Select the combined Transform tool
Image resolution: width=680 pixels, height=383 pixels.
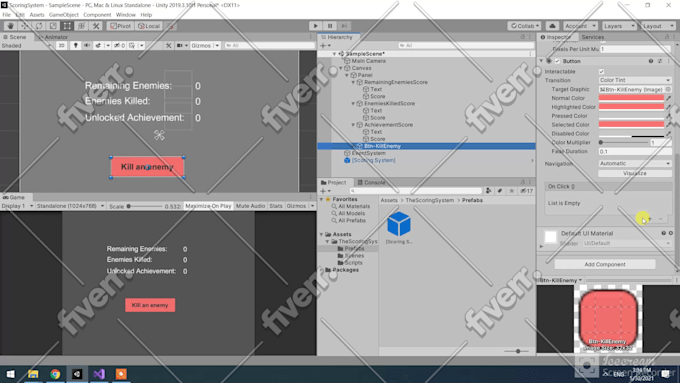point(82,26)
